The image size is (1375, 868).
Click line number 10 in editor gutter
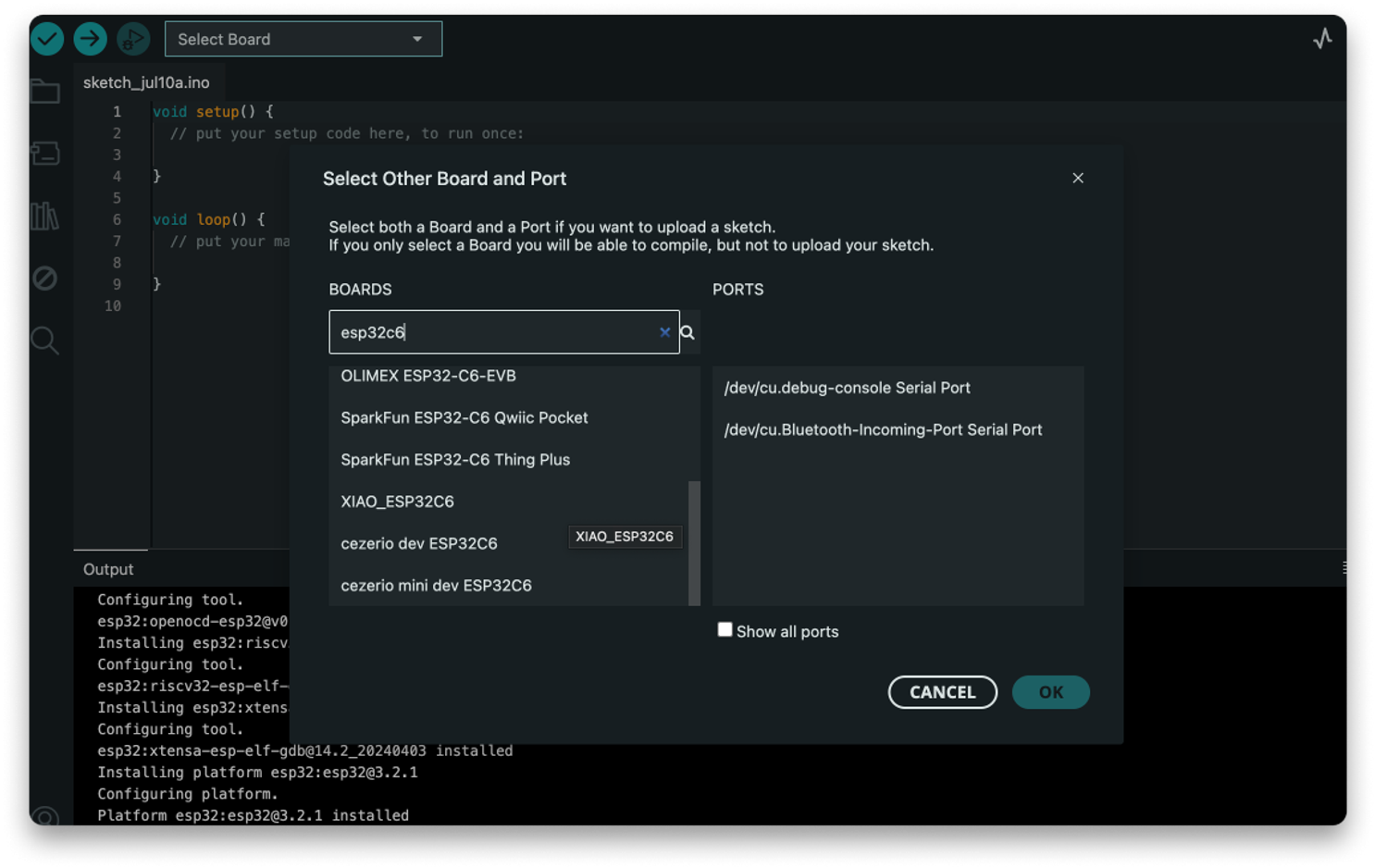pos(112,305)
